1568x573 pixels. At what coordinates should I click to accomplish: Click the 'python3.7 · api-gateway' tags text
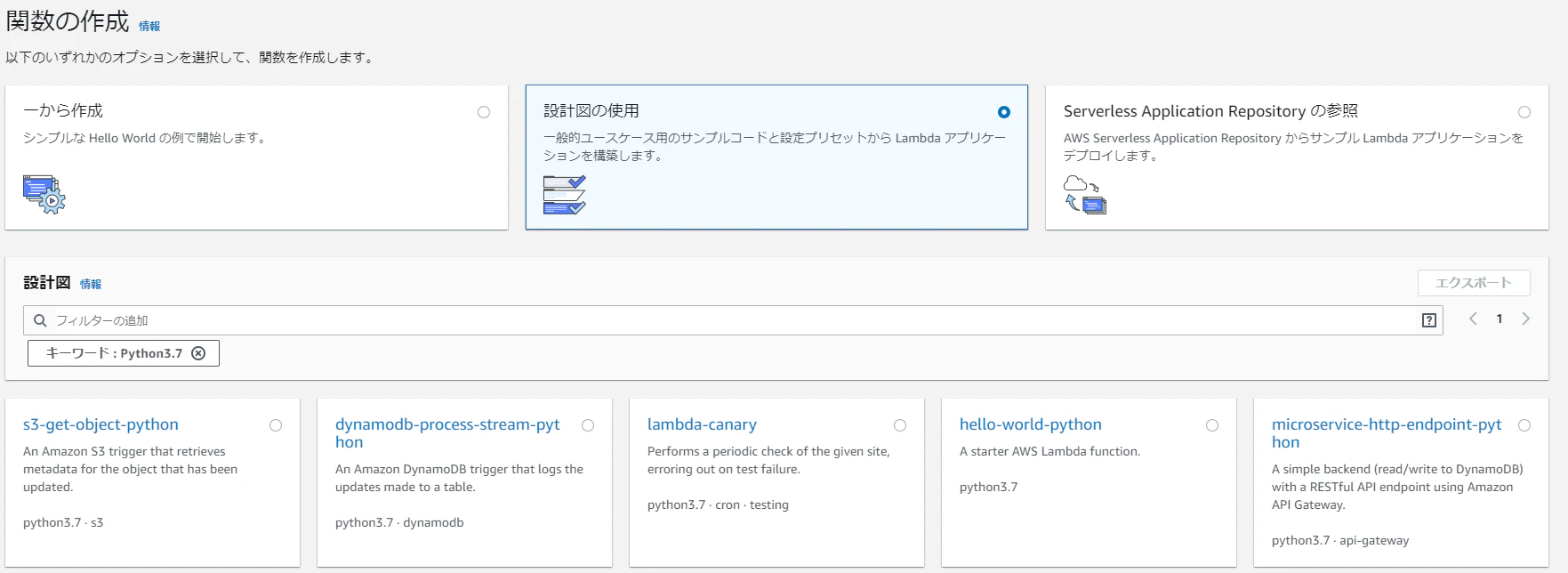pyautogui.click(x=1340, y=540)
